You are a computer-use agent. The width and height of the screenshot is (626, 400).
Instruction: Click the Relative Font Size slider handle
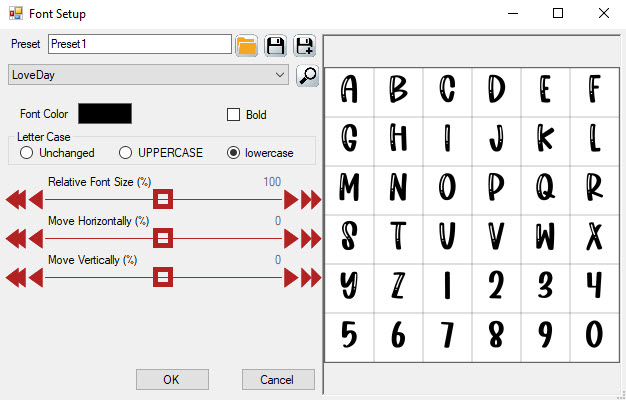point(163,199)
